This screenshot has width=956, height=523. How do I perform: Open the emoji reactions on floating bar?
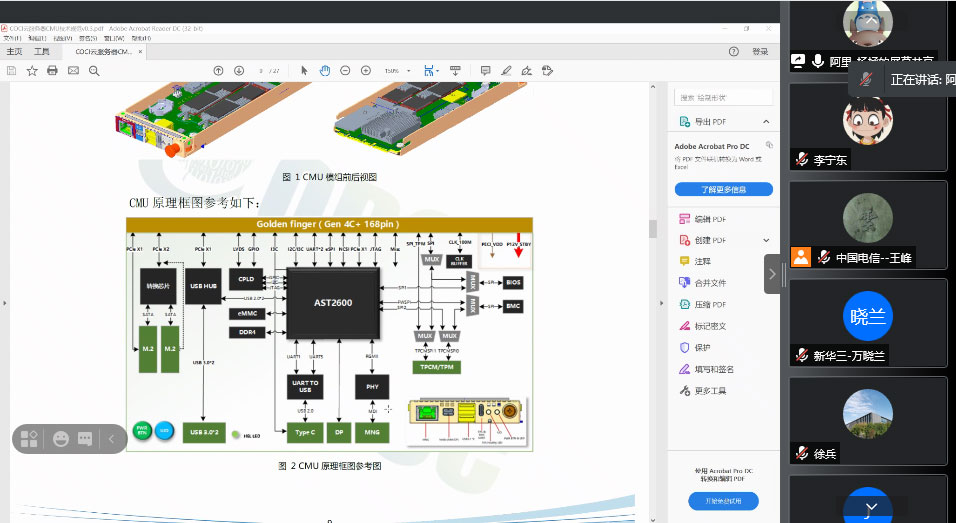[61, 439]
